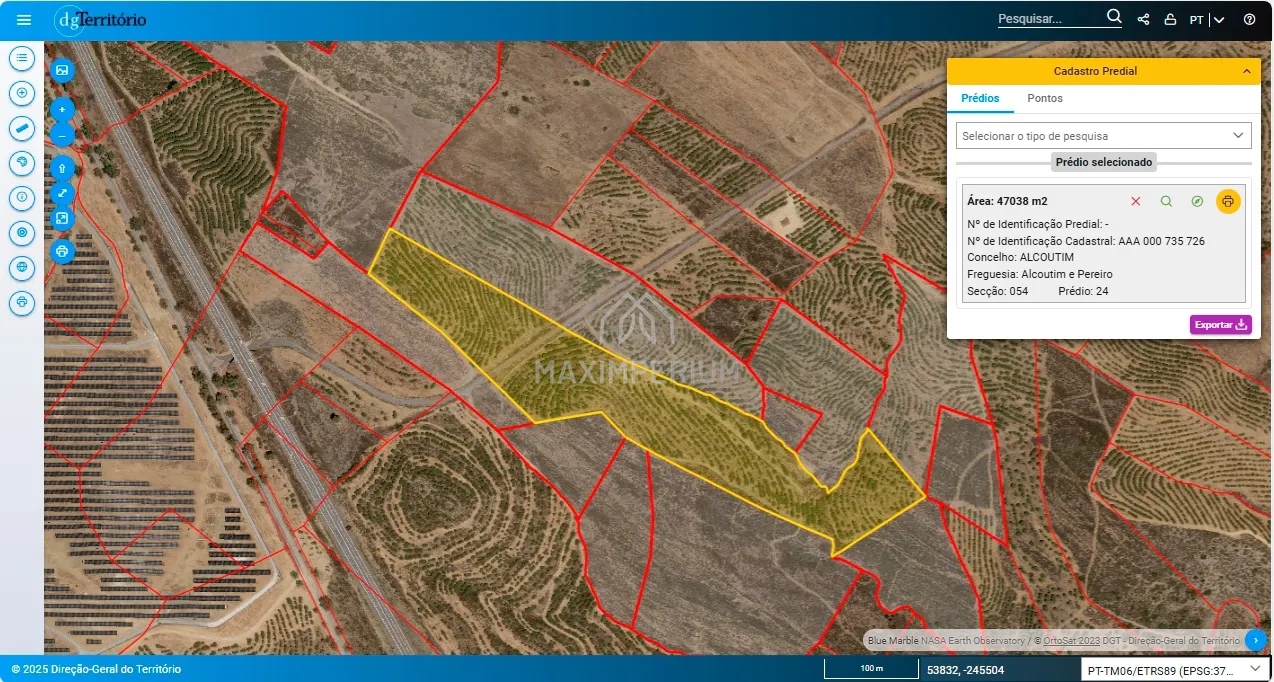This screenshot has height=682, width=1274.
Task: Click the Exportar button
Action: pos(1220,325)
